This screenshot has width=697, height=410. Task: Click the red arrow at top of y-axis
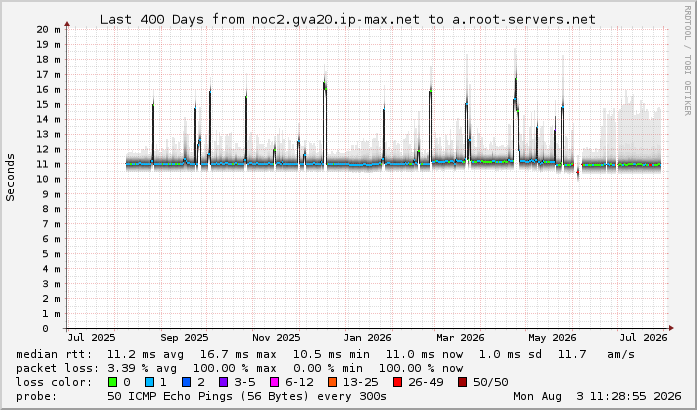click(x=67, y=24)
